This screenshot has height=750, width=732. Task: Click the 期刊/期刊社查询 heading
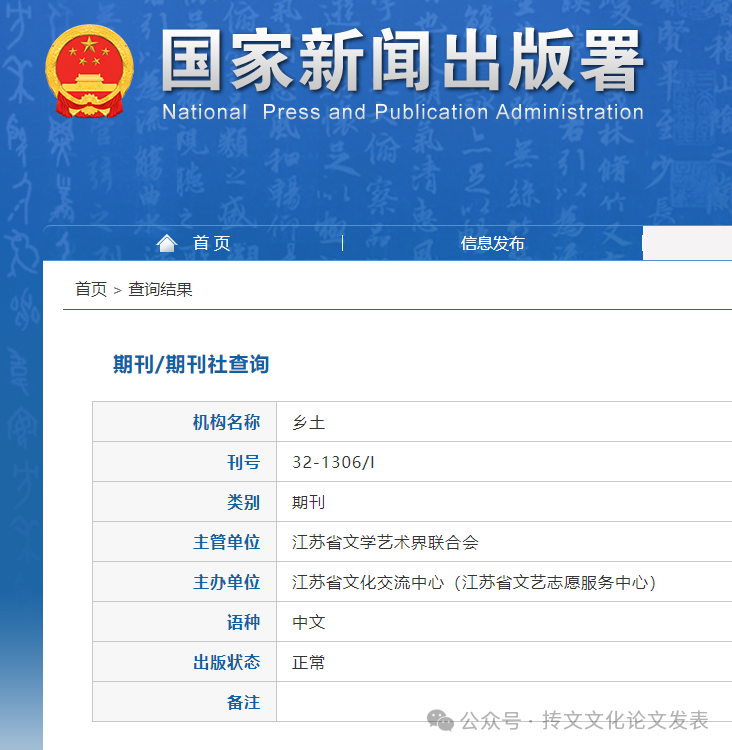tap(191, 364)
